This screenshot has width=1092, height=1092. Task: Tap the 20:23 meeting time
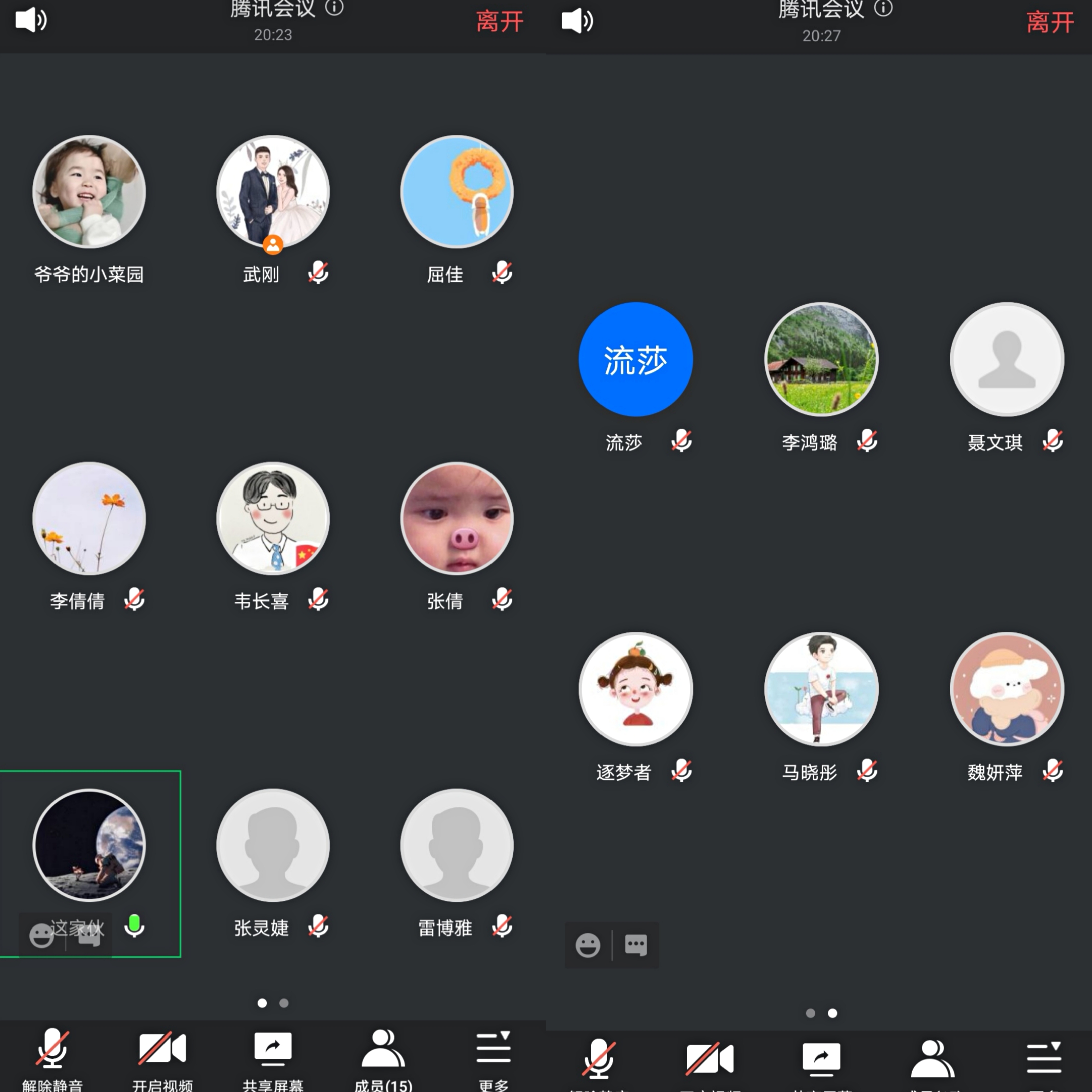[273, 35]
